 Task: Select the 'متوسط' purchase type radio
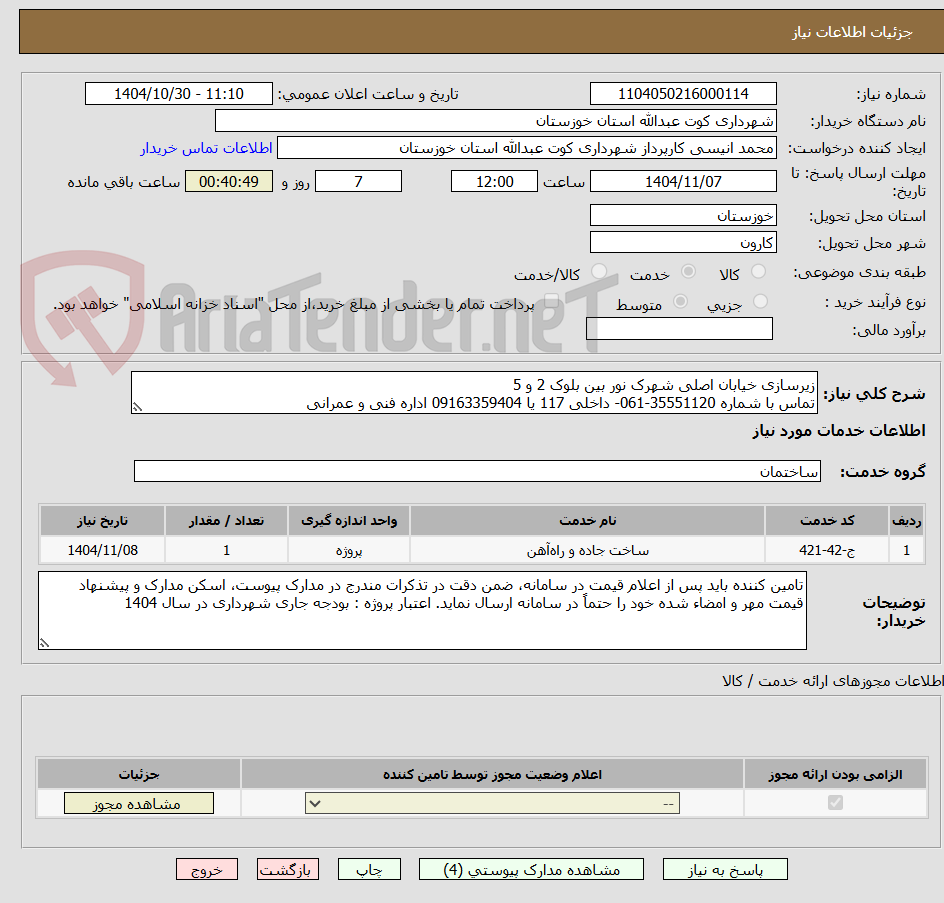(x=680, y=301)
